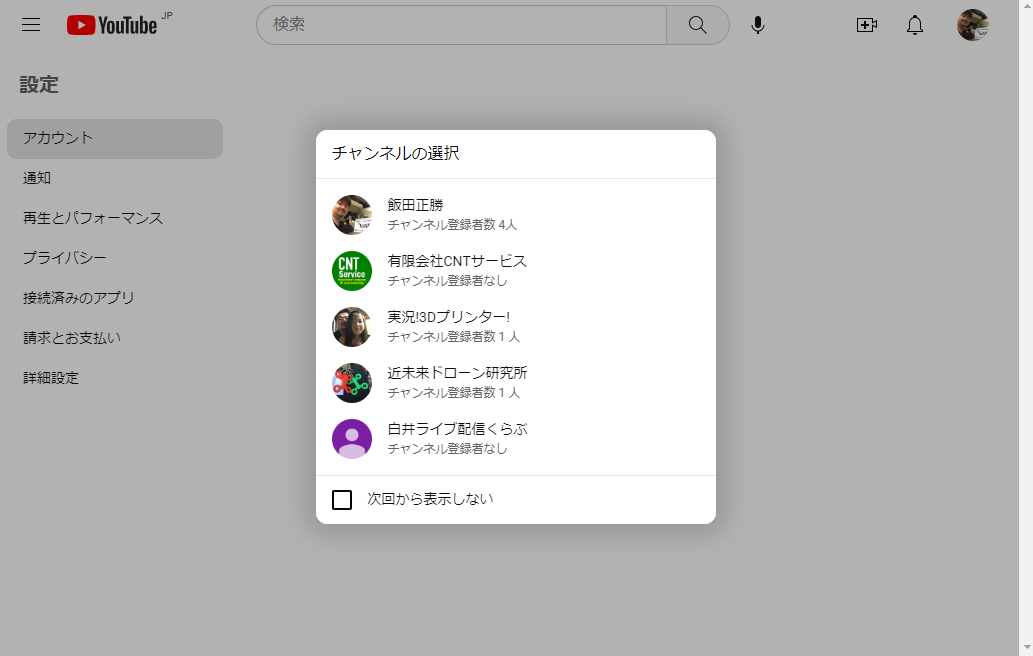The width and height of the screenshot is (1033, 656).
Task: Open the hamburger guide menu
Action: (31, 25)
